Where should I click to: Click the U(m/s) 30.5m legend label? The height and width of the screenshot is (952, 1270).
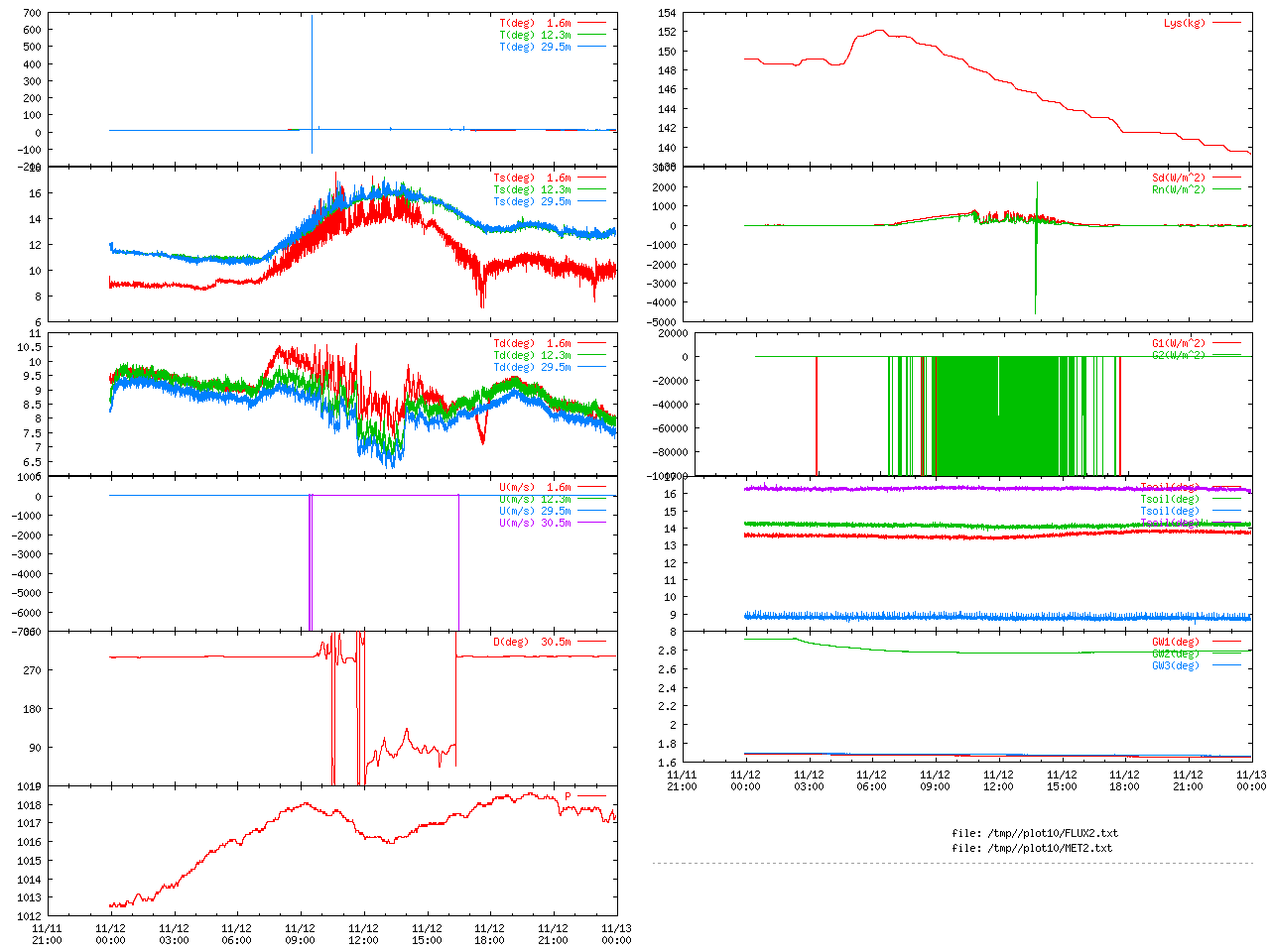click(x=535, y=523)
